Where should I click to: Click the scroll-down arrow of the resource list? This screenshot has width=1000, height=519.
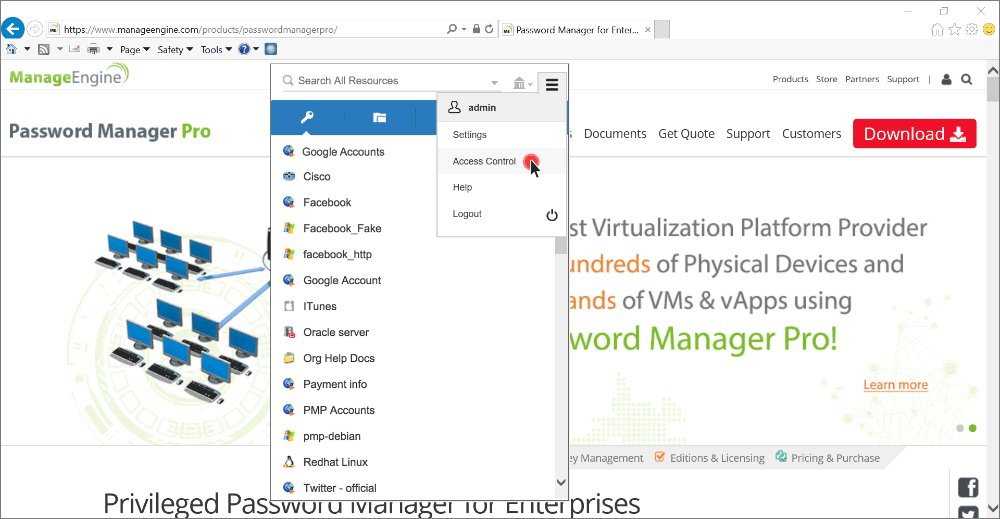[x=561, y=483]
